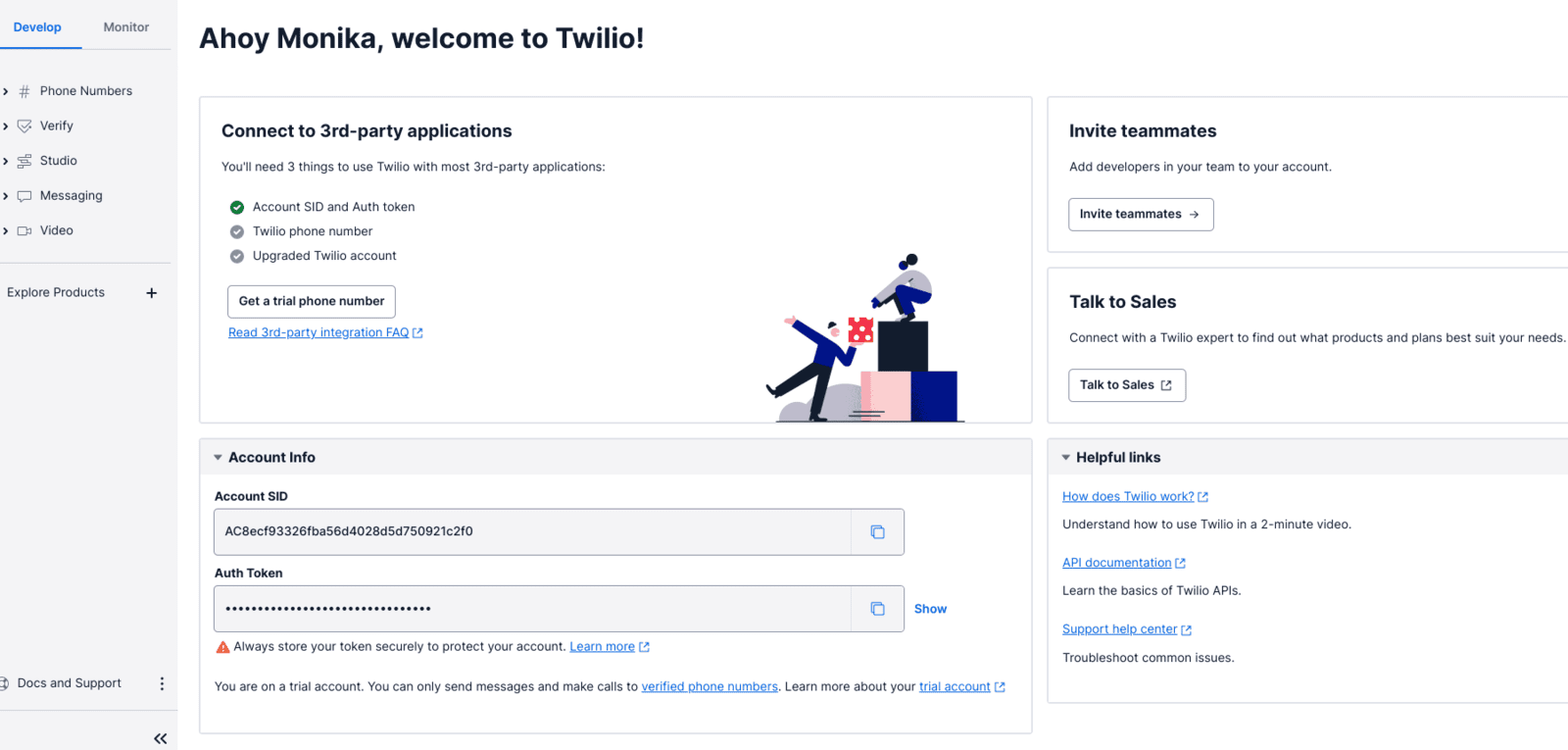Click the Messaging chat bubble icon

click(24, 196)
